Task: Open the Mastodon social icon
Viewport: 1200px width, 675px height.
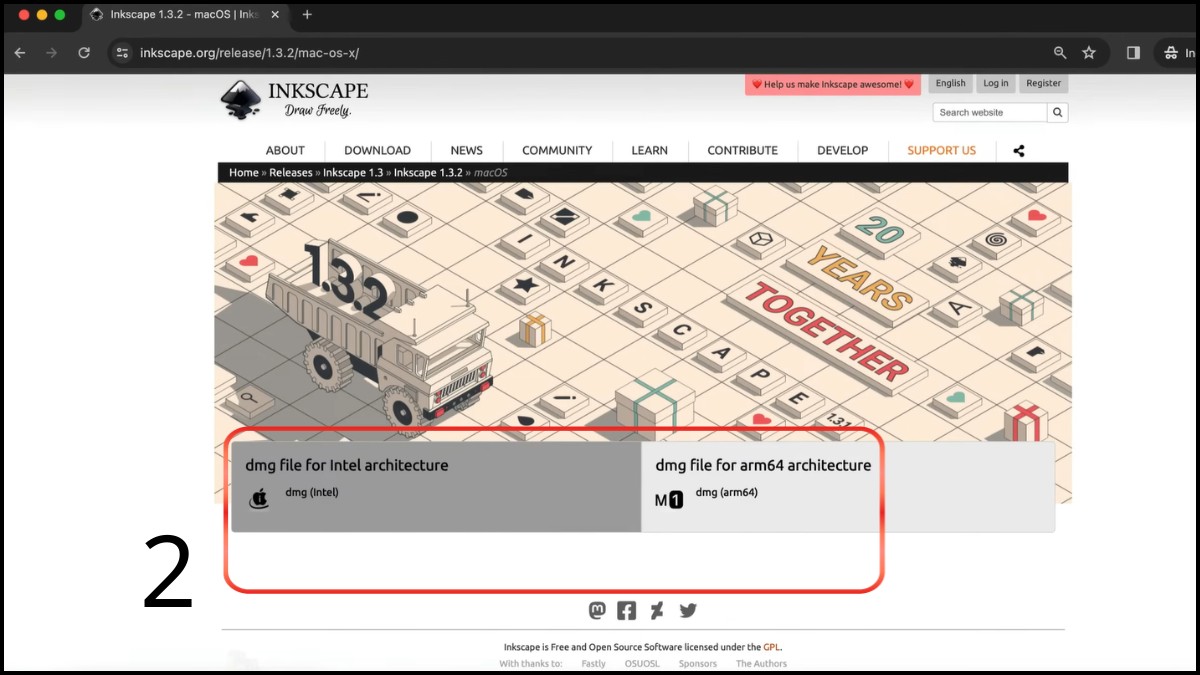Action: pyautogui.click(x=597, y=610)
